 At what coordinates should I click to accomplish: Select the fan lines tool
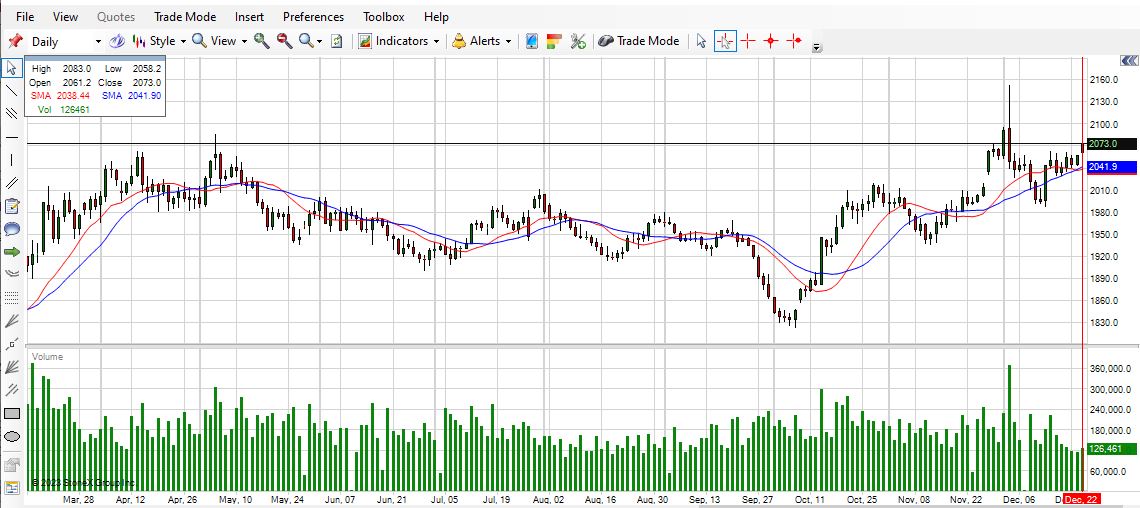12,320
